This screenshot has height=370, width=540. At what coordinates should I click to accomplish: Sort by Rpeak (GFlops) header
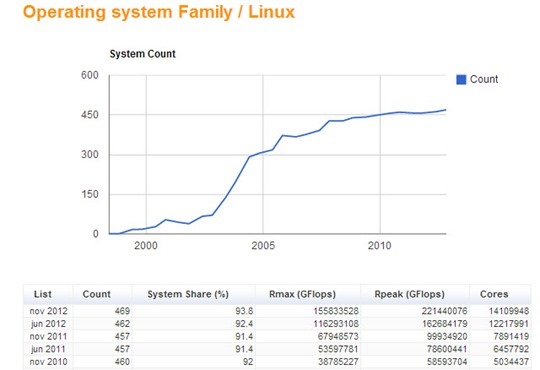pyautogui.click(x=409, y=294)
